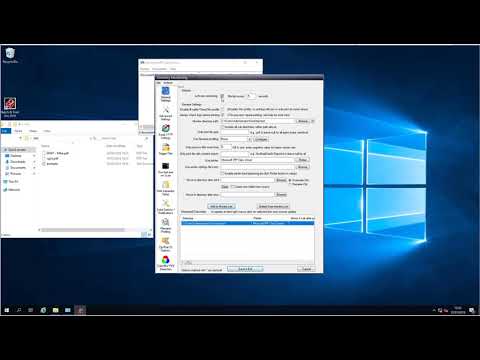The height and width of the screenshot is (360, 480).
Task: Select Documents in the Explorer navigation pane
Action: [18, 168]
